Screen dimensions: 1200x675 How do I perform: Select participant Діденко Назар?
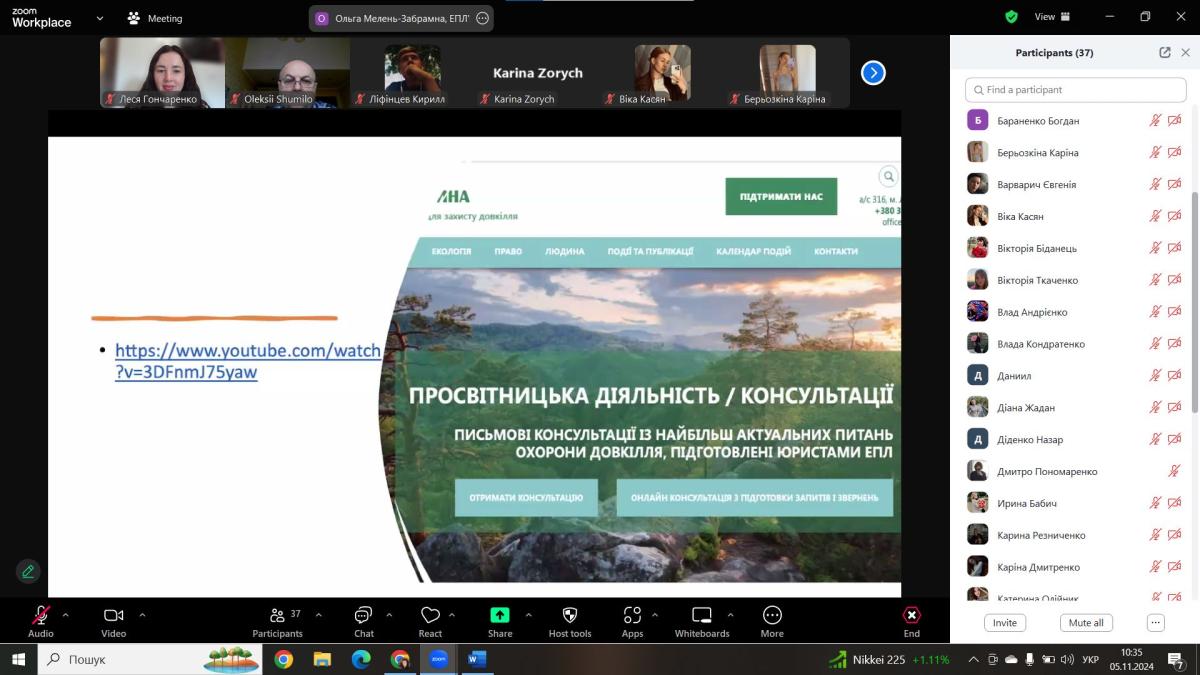(1075, 439)
